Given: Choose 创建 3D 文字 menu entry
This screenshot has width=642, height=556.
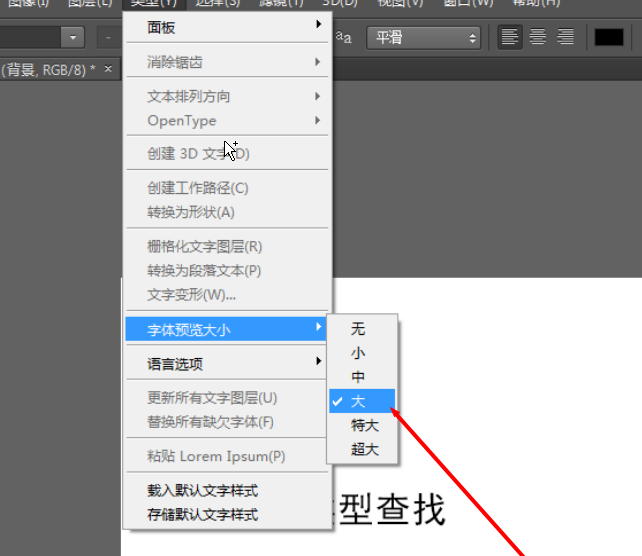Looking at the screenshot, I should (227, 154).
